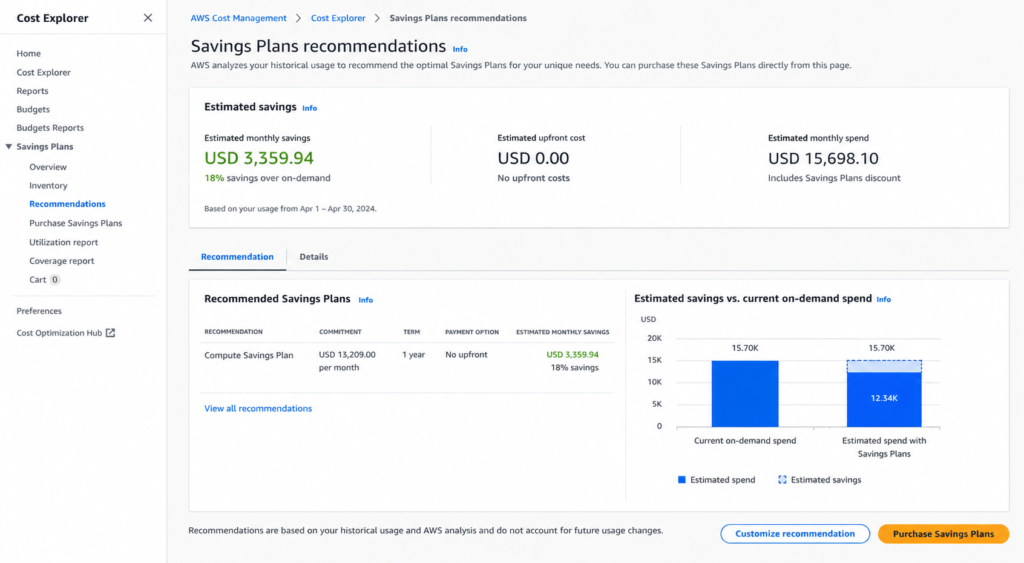Select the Recommendations sidebar entry
Screen dimensions: 1024x563
pos(67,204)
